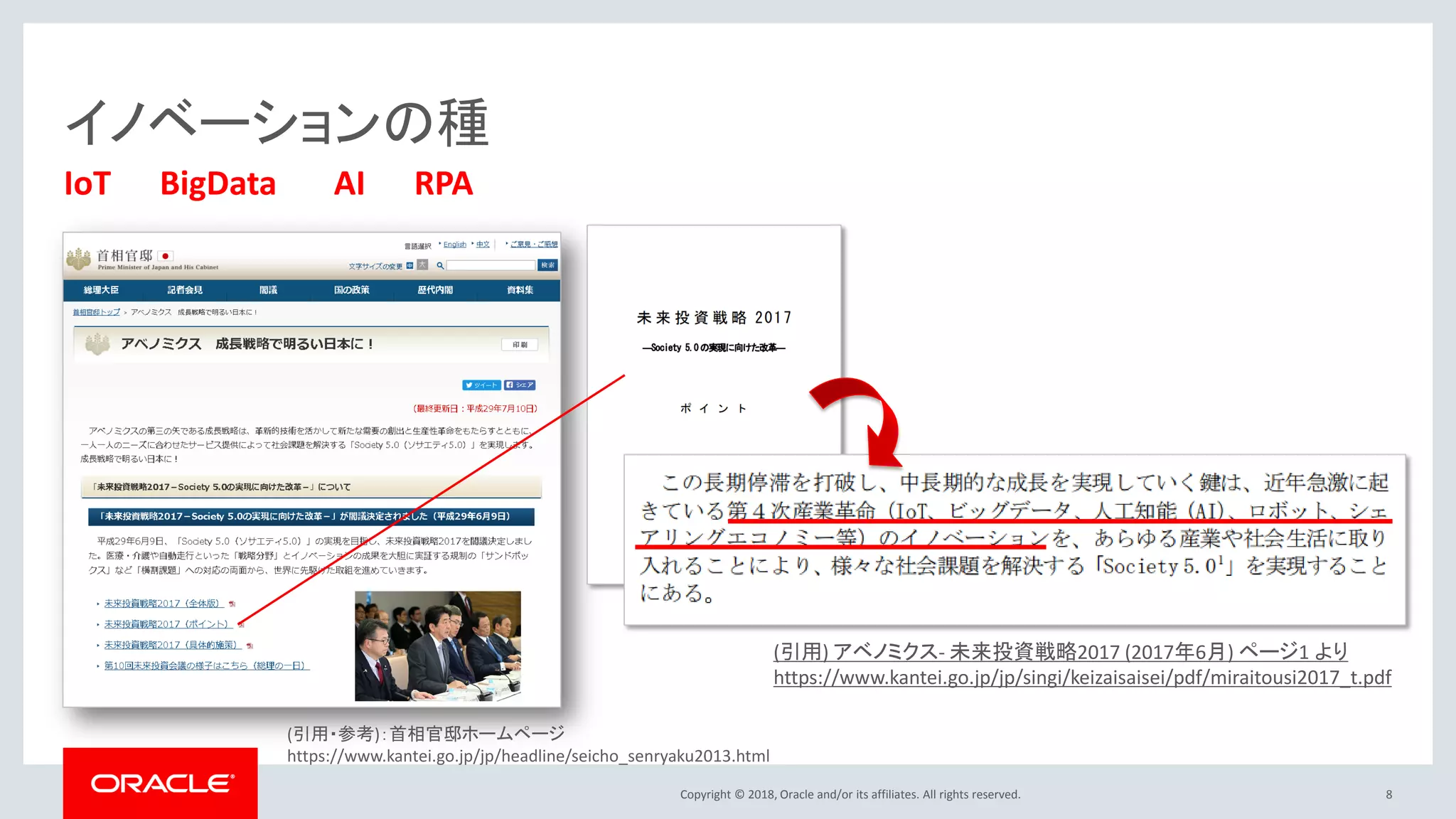Click the Society 5.0の実現に向けた改革 subtitle on cover

click(714, 348)
